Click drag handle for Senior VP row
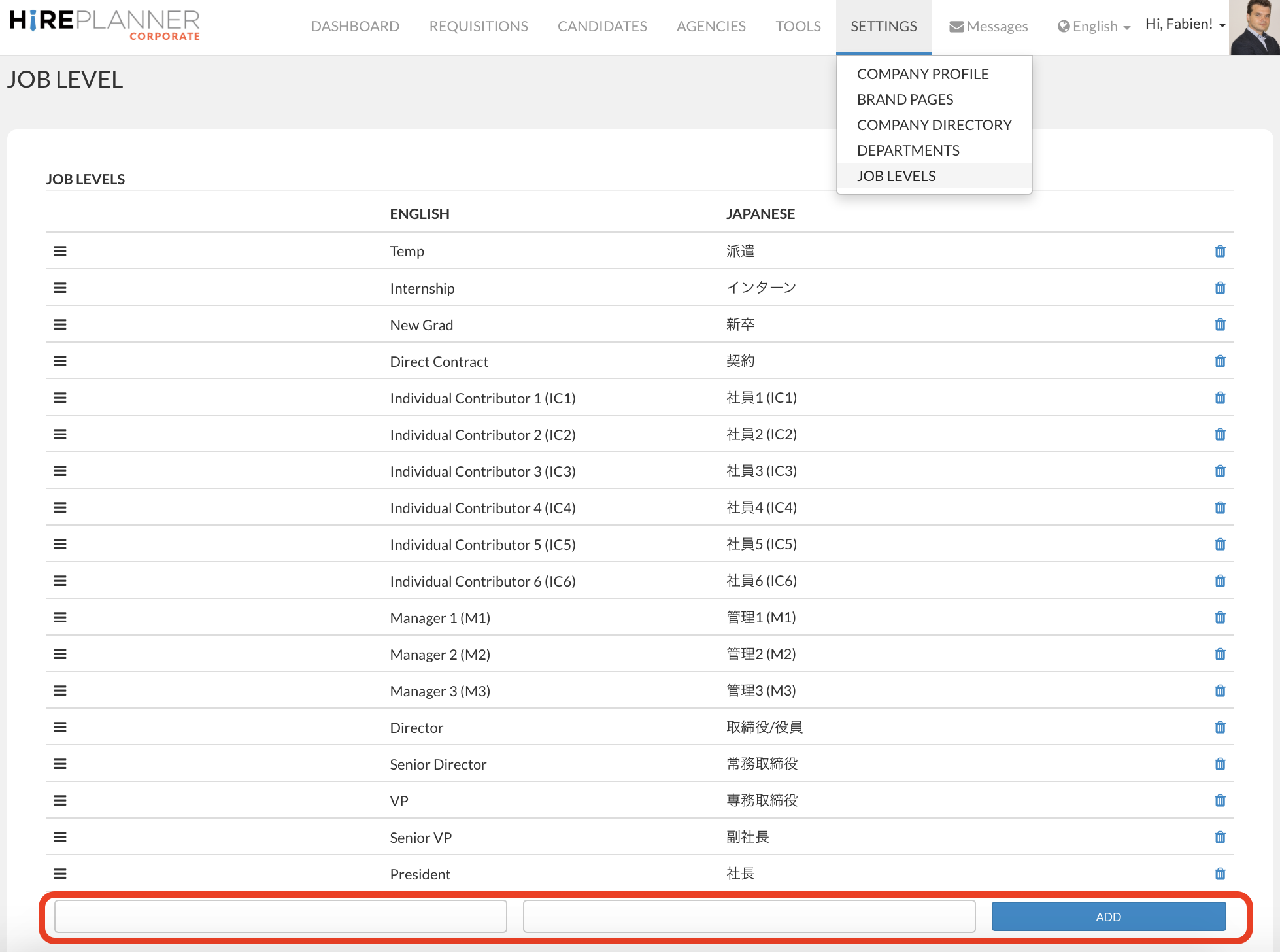Screen dimensions: 1280x952 (60, 838)
